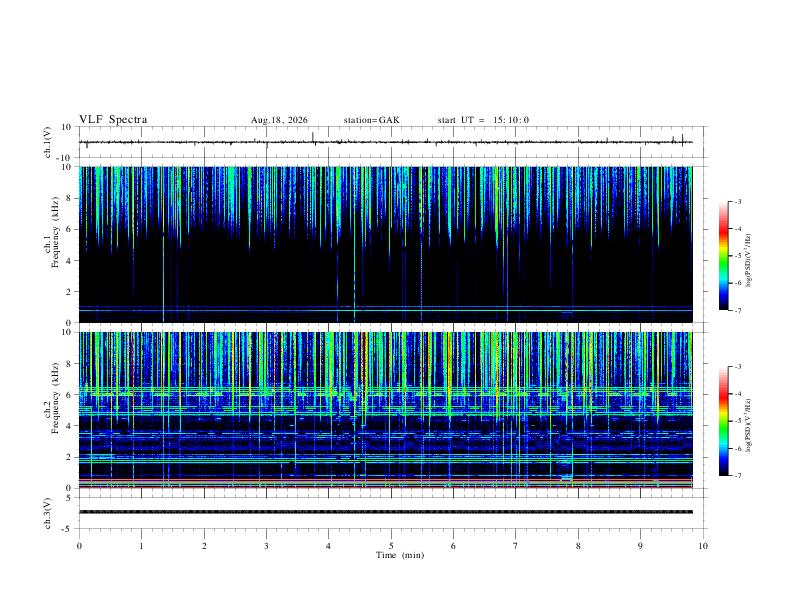
Task: Click the ch.3 voltage trace band
Action: (386, 512)
